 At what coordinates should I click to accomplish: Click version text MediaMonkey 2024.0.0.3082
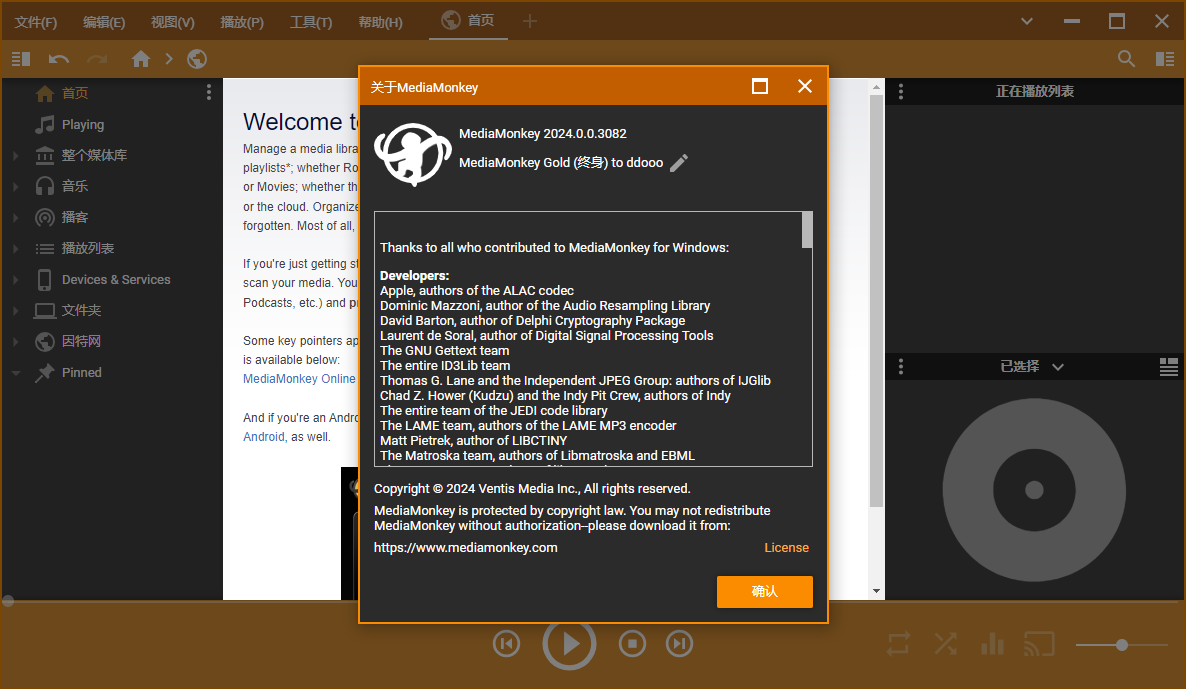pyautogui.click(x=543, y=134)
